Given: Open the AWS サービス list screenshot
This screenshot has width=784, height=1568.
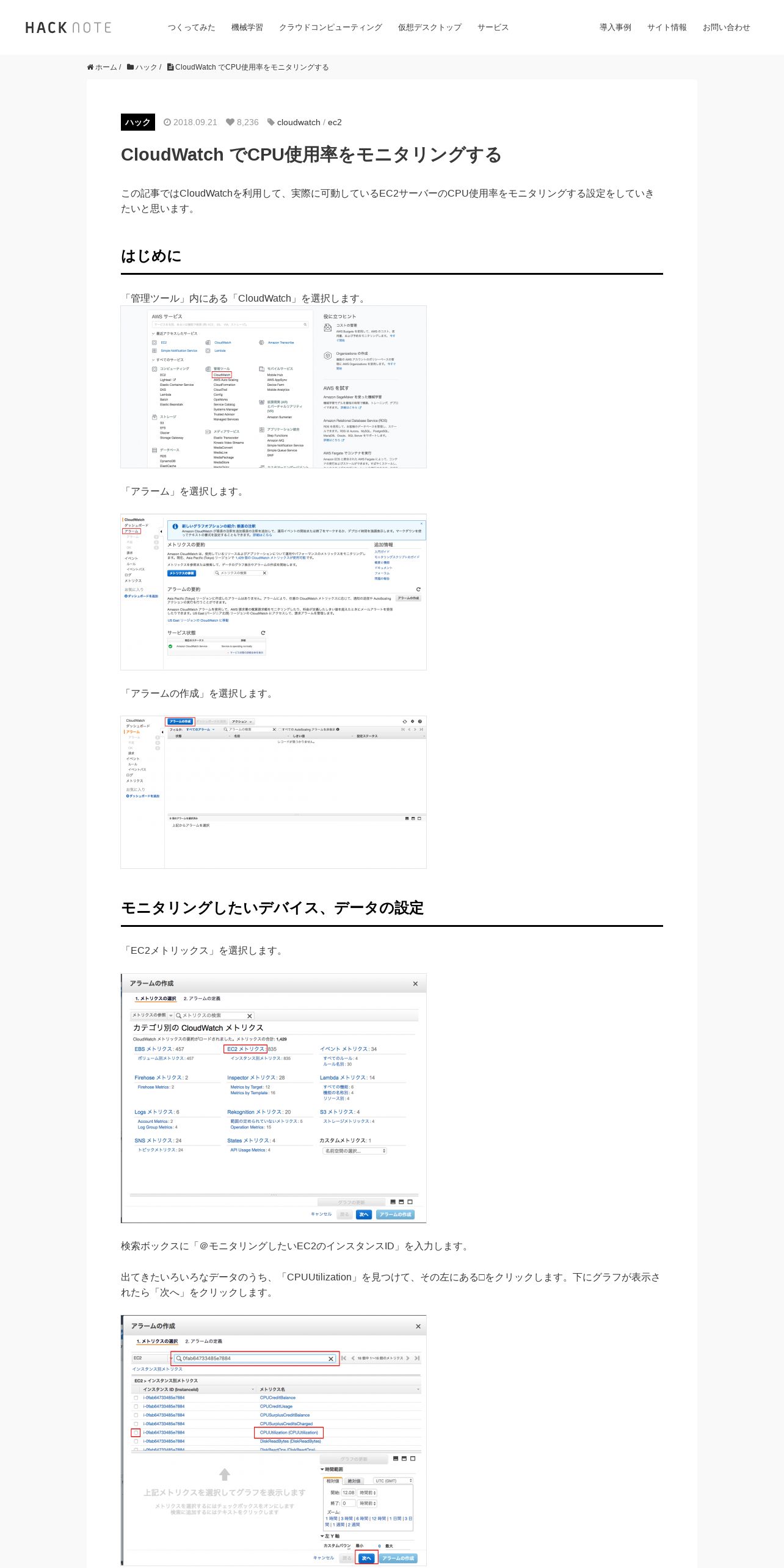Looking at the screenshot, I should tap(274, 387).
